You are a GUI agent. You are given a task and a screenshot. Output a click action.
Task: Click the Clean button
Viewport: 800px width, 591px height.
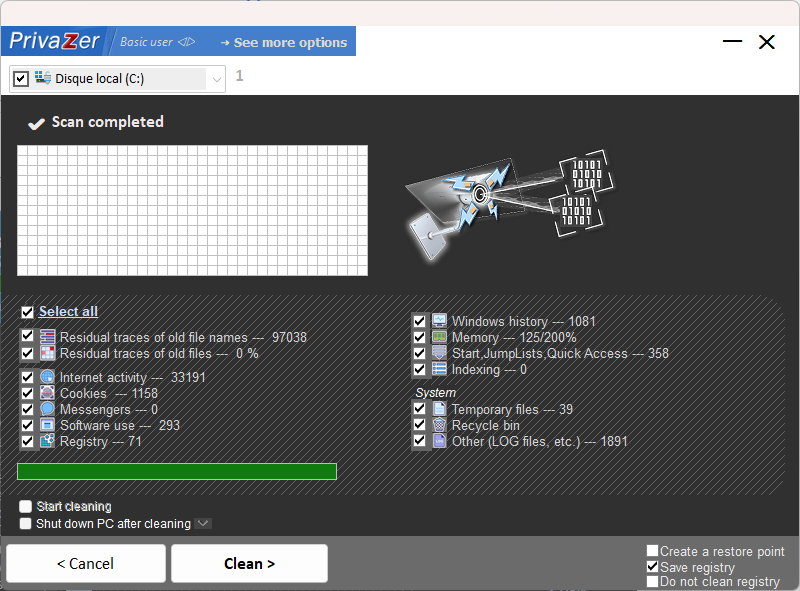[249, 563]
